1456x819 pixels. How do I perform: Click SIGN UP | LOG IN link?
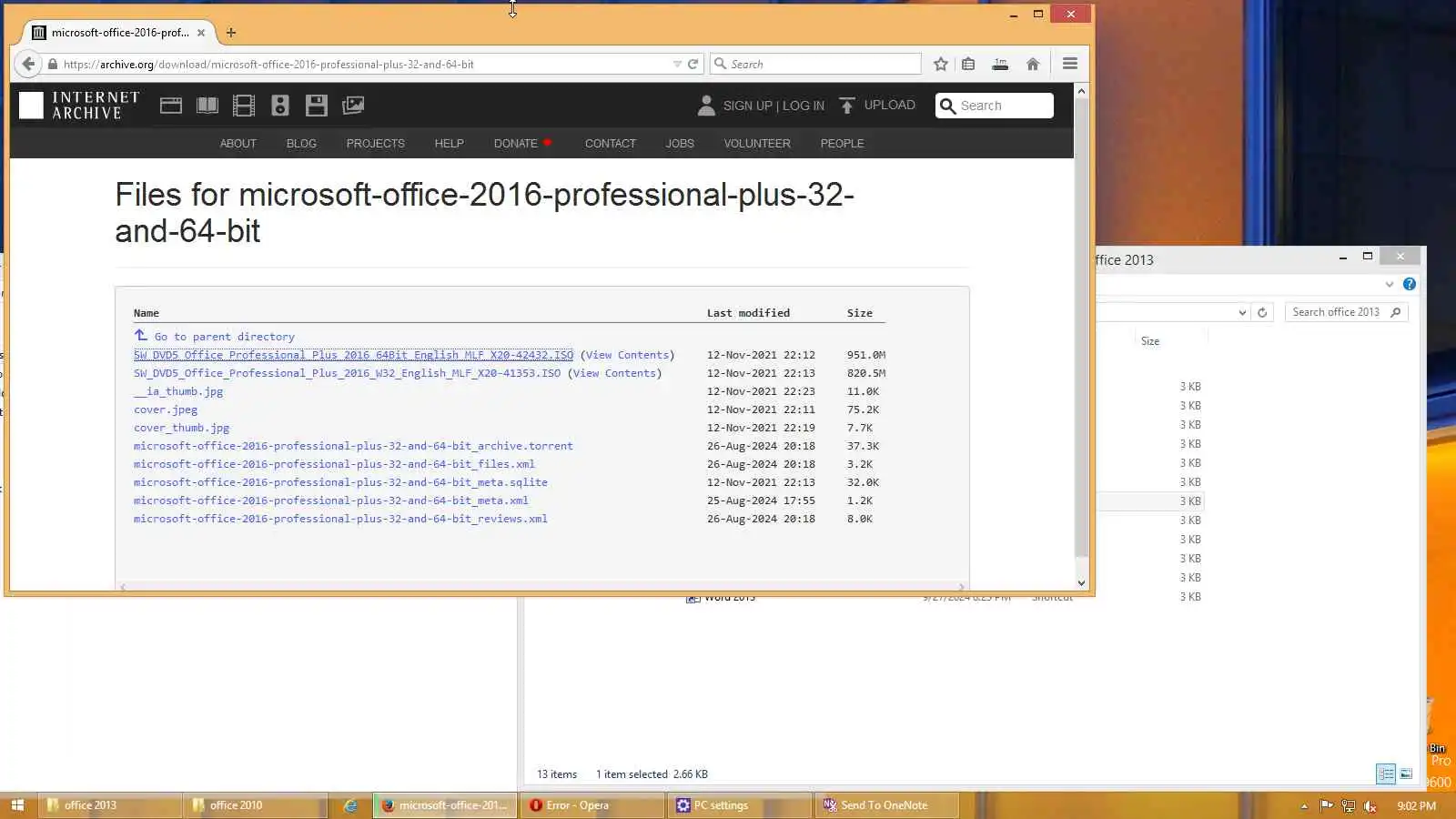pyautogui.click(x=773, y=106)
